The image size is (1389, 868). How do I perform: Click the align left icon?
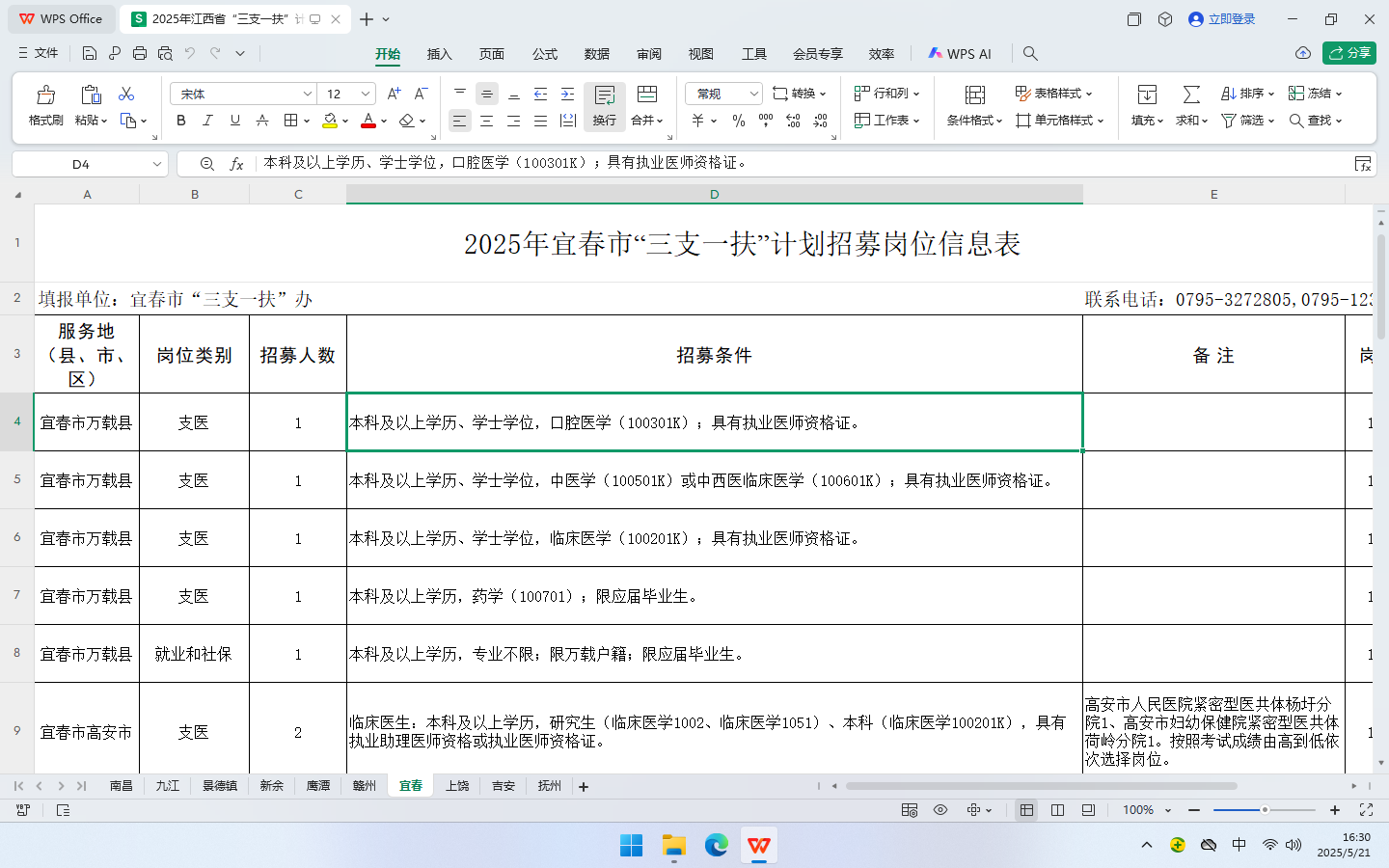point(460,121)
